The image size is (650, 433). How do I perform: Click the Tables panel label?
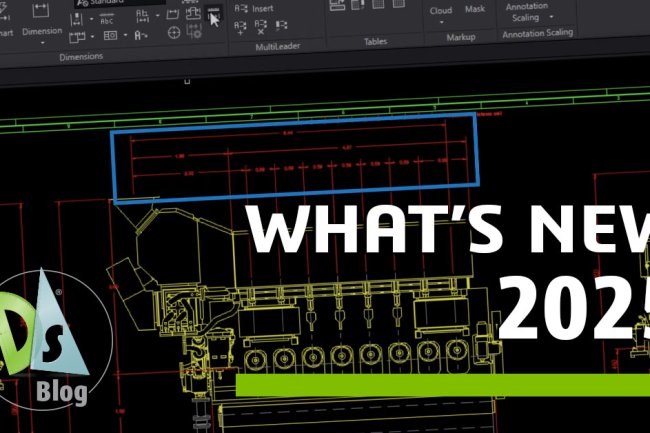(376, 42)
